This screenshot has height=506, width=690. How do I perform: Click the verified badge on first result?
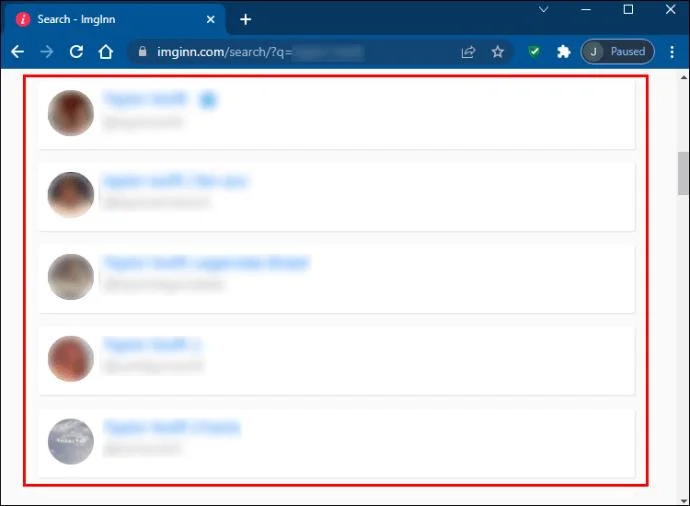pyautogui.click(x=208, y=100)
